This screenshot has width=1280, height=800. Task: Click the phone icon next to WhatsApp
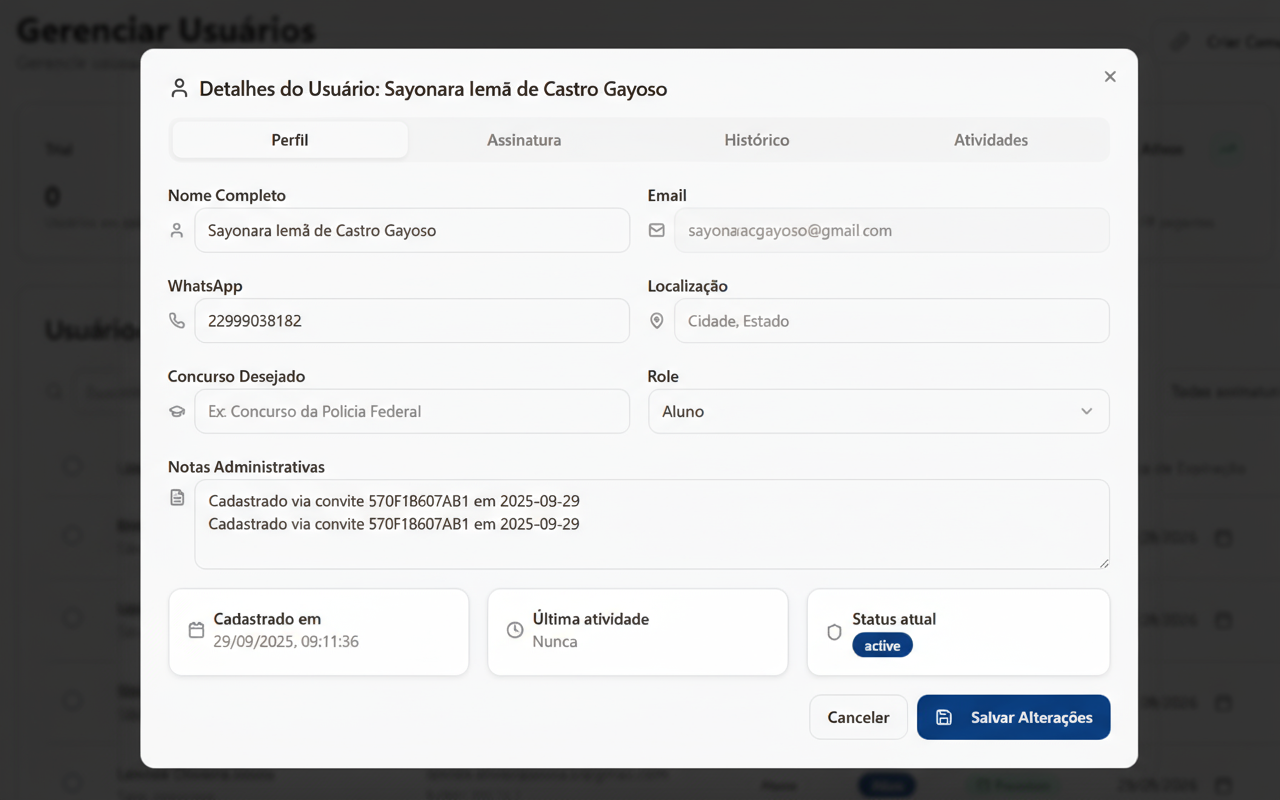pyautogui.click(x=177, y=321)
